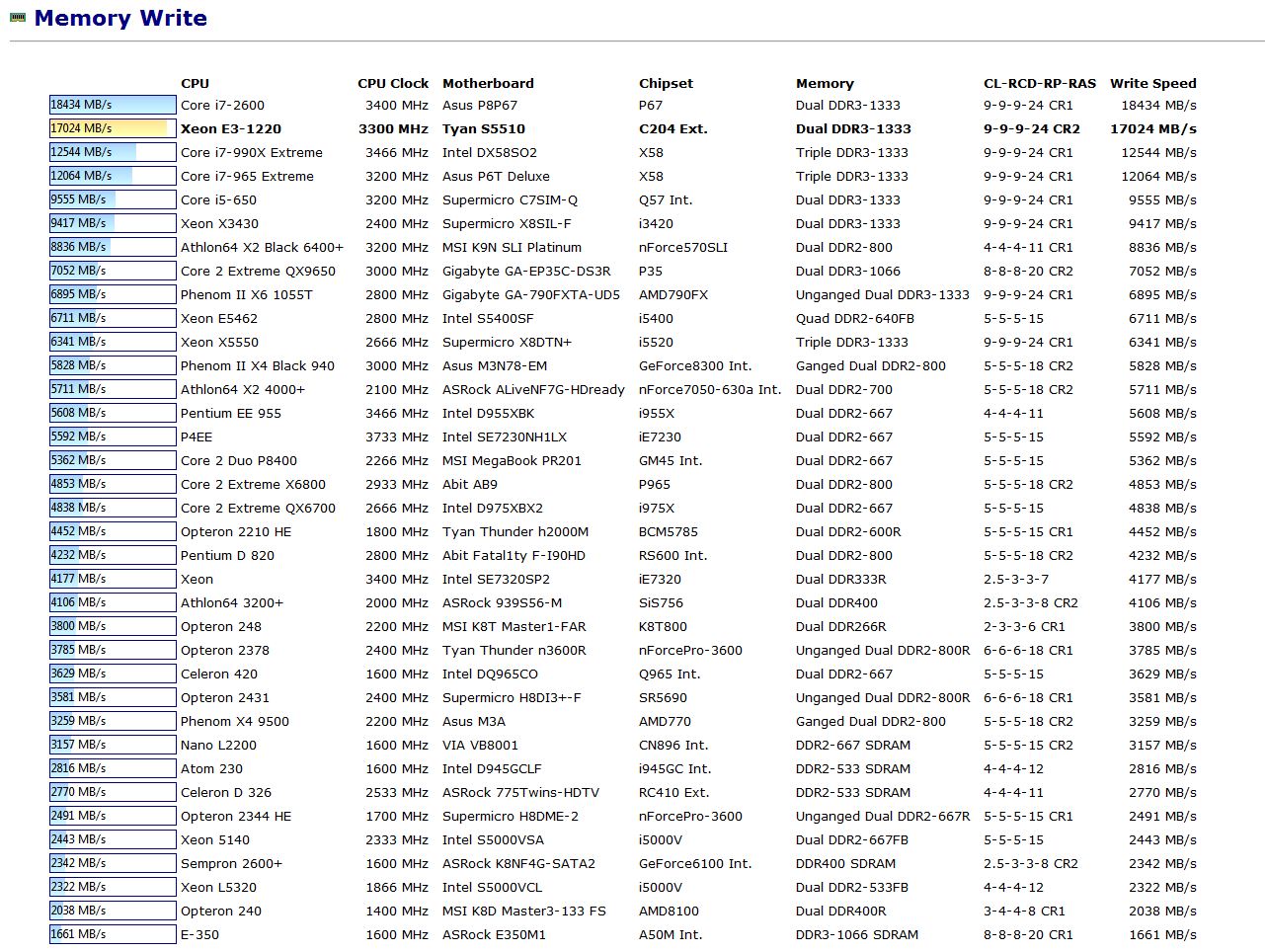Click the 9555 MB/s bar for Core i5-650
Screen dimensions: 1265x952
[x=113, y=199]
